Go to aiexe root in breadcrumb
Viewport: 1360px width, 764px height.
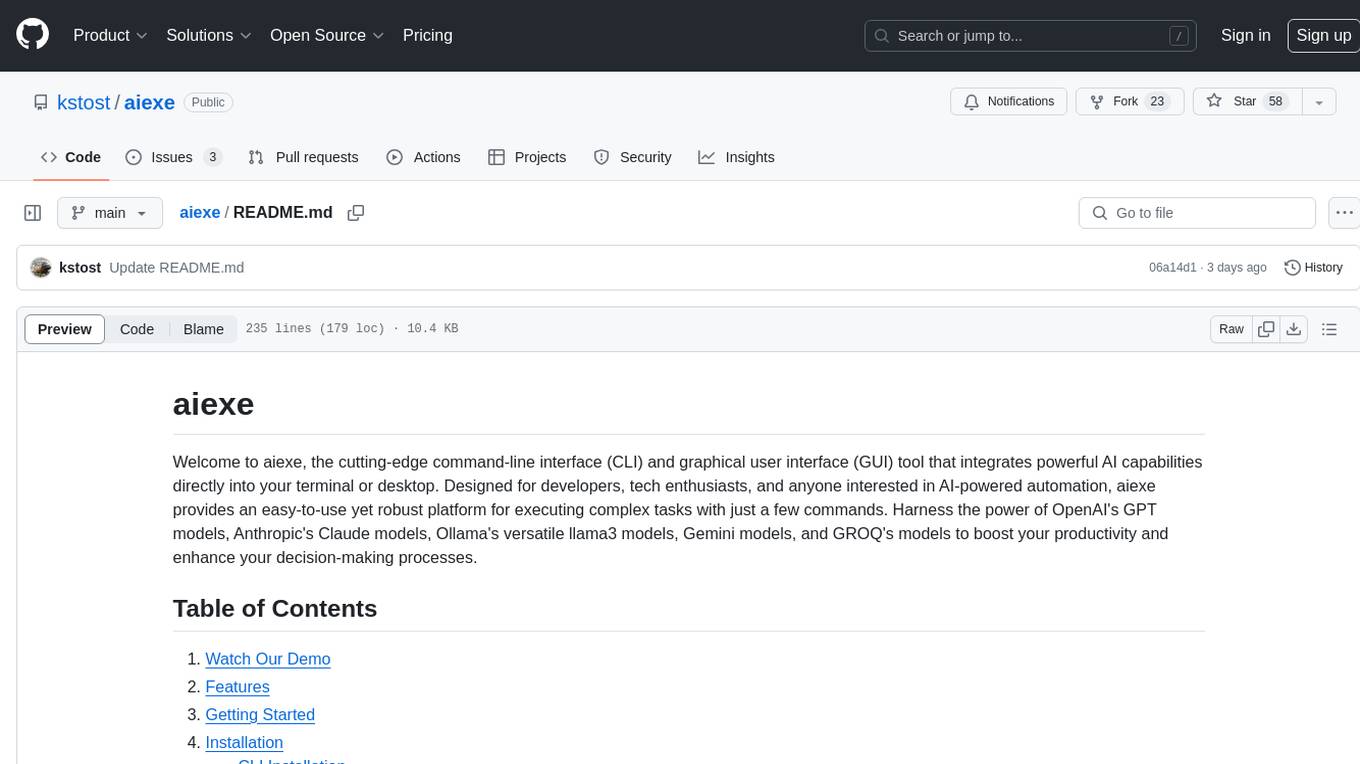click(x=199, y=212)
